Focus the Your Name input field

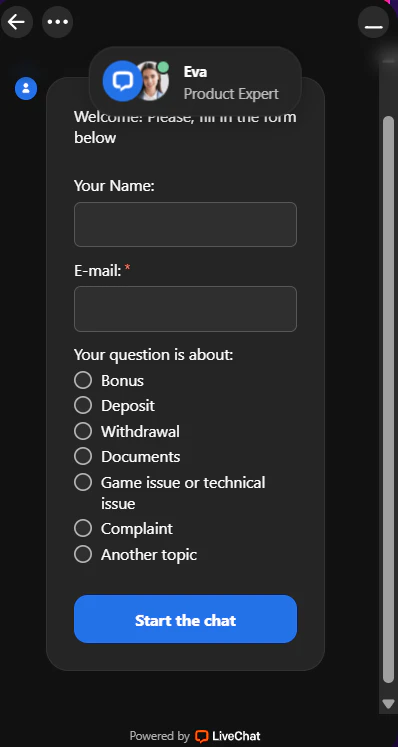pos(185,224)
